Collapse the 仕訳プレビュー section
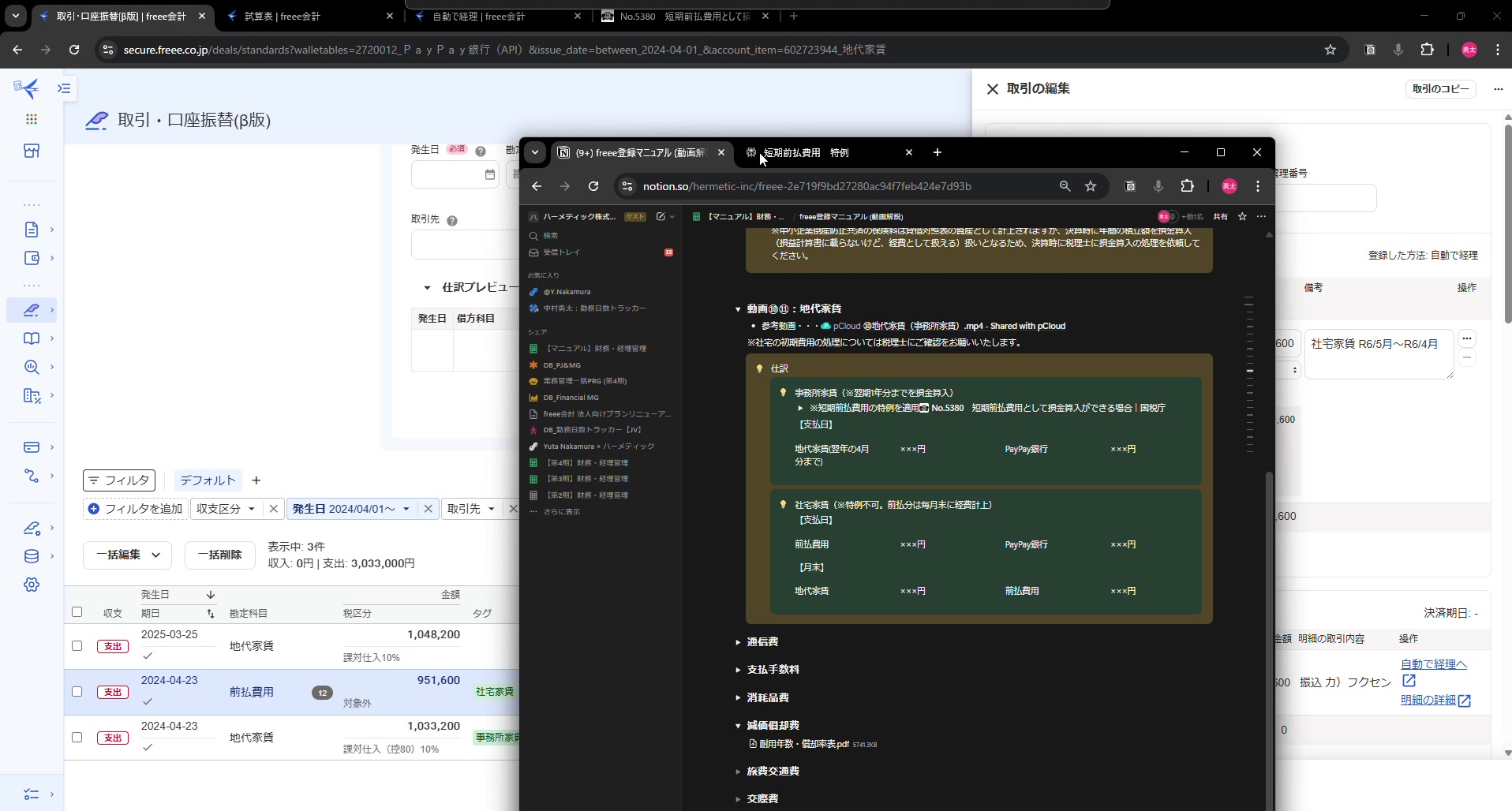The width and height of the screenshot is (1512, 811). [x=427, y=288]
